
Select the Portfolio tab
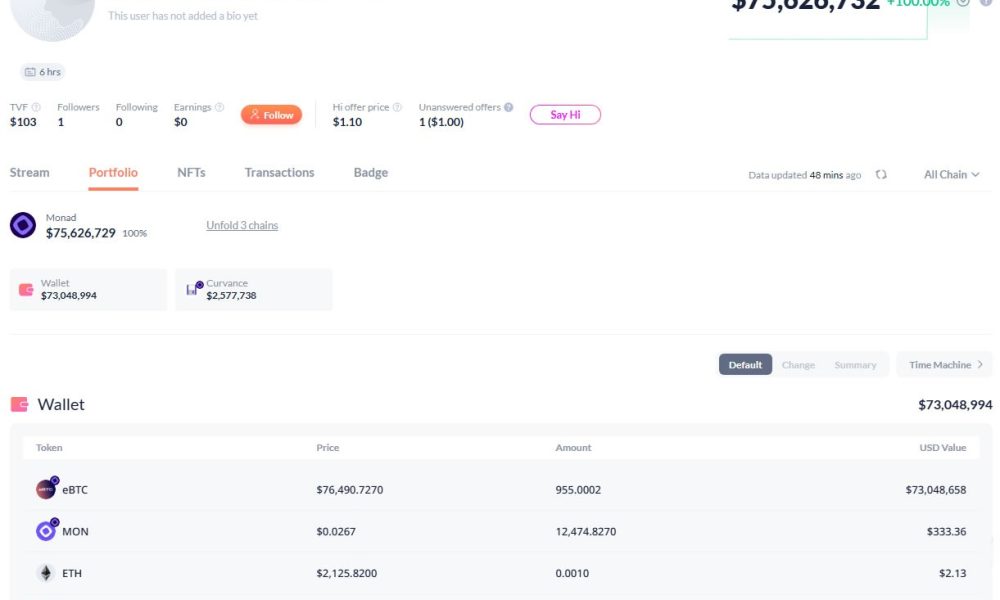[x=113, y=173]
